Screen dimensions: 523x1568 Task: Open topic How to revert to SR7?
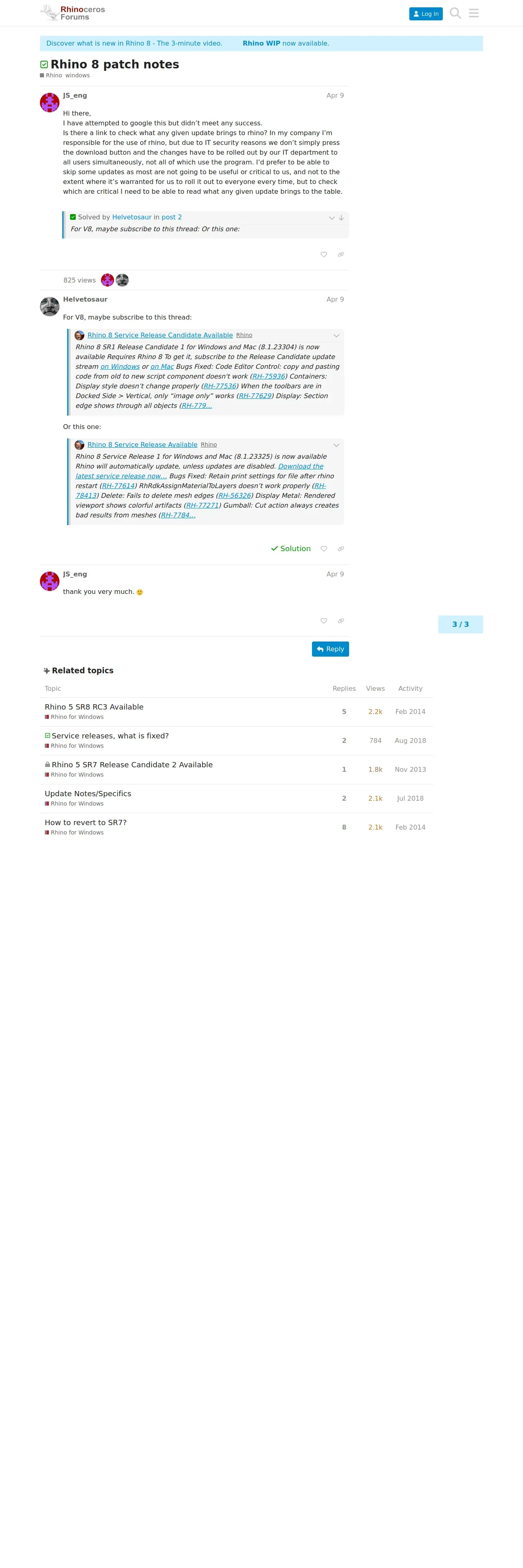tap(86, 822)
